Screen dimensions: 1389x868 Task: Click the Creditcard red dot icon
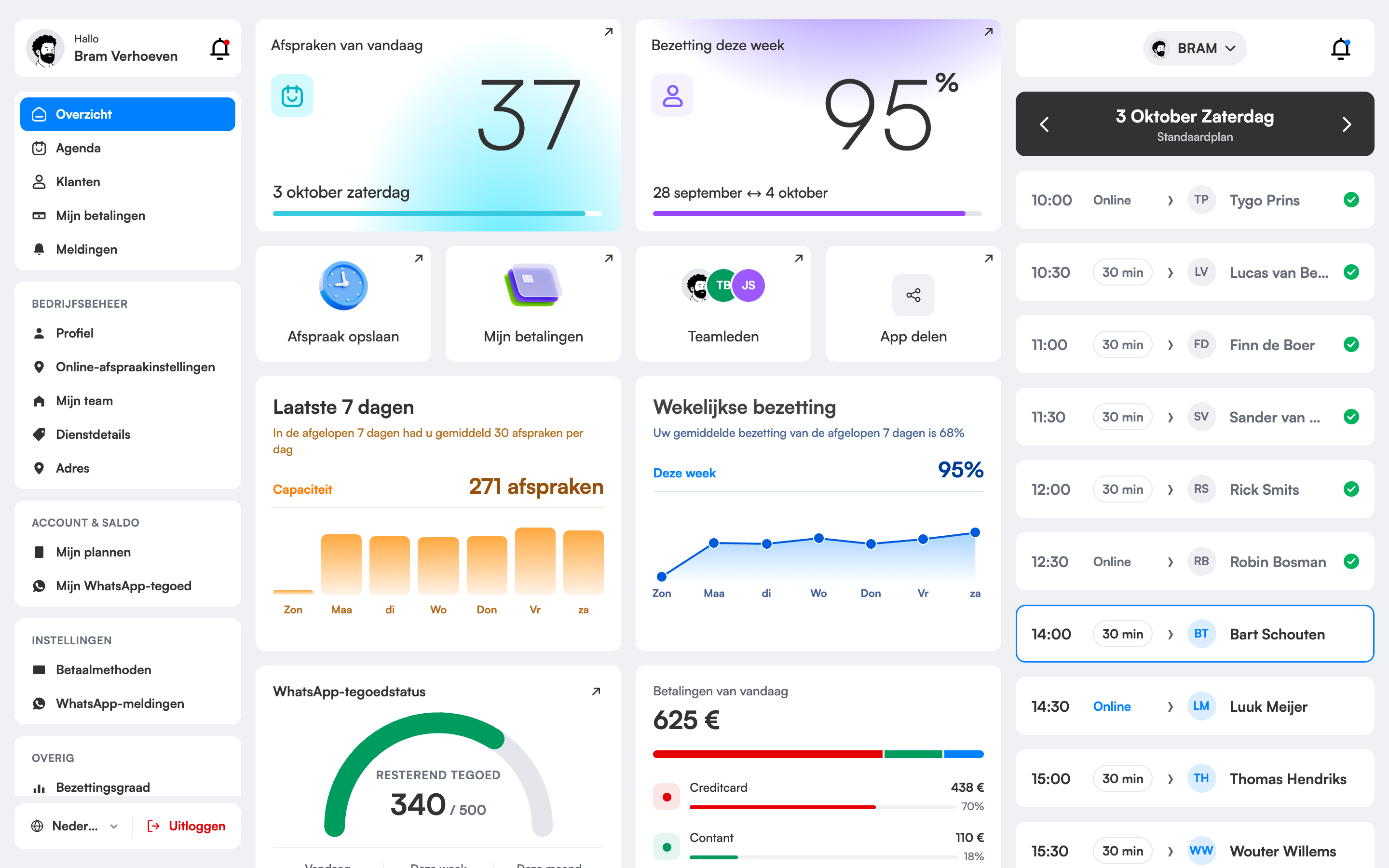coord(667,797)
